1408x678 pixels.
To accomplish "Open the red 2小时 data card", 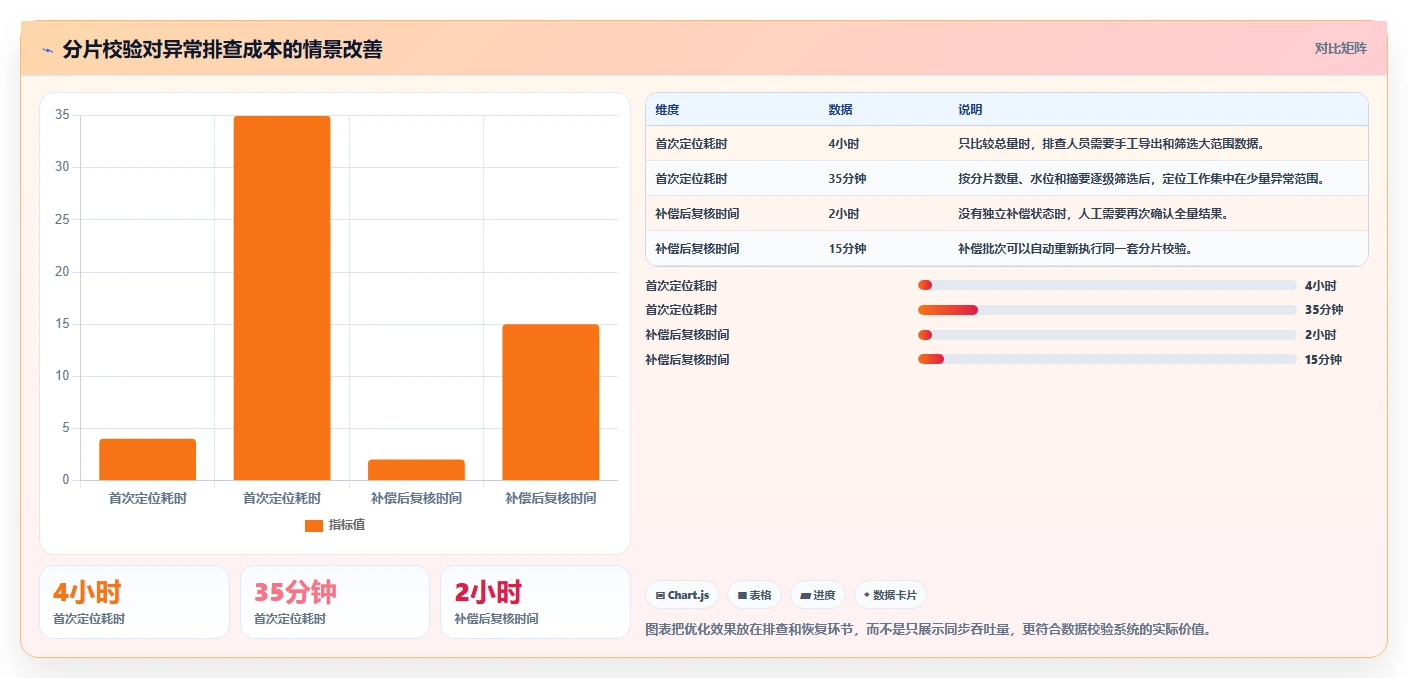I will [x=536, y=602].
